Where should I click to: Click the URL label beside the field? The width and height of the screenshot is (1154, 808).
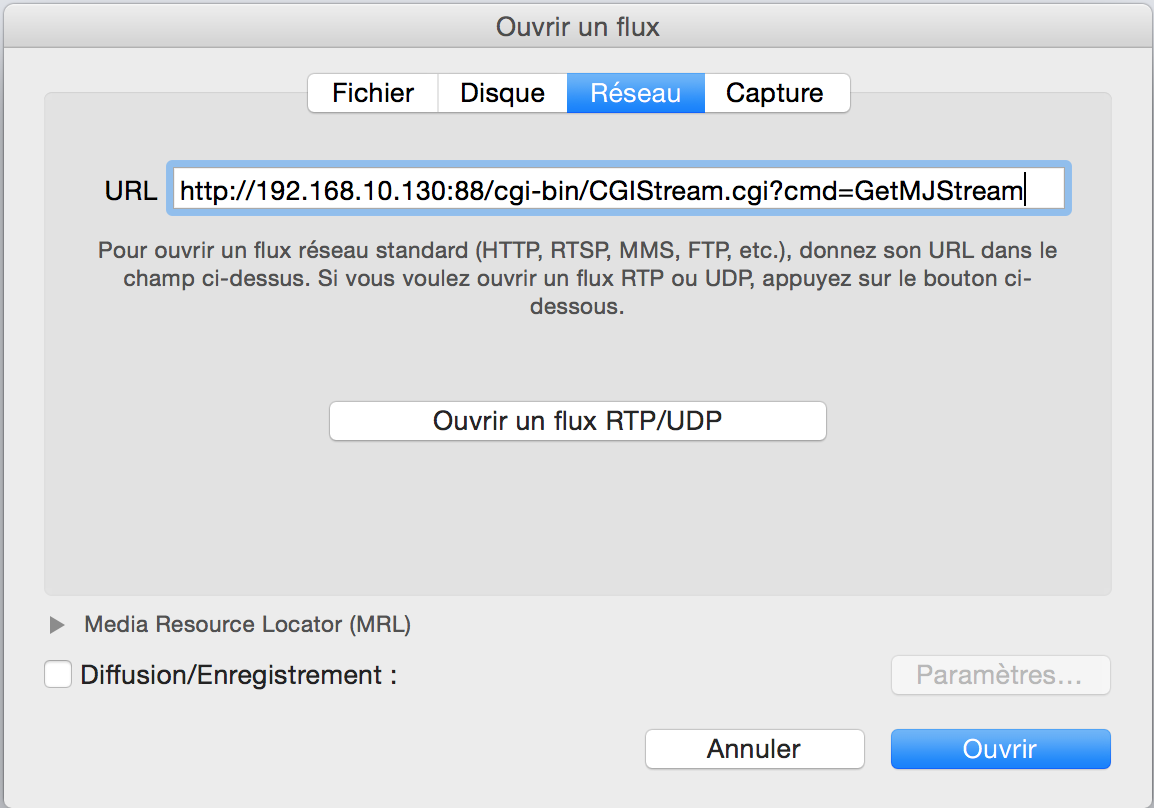(130, 191)
